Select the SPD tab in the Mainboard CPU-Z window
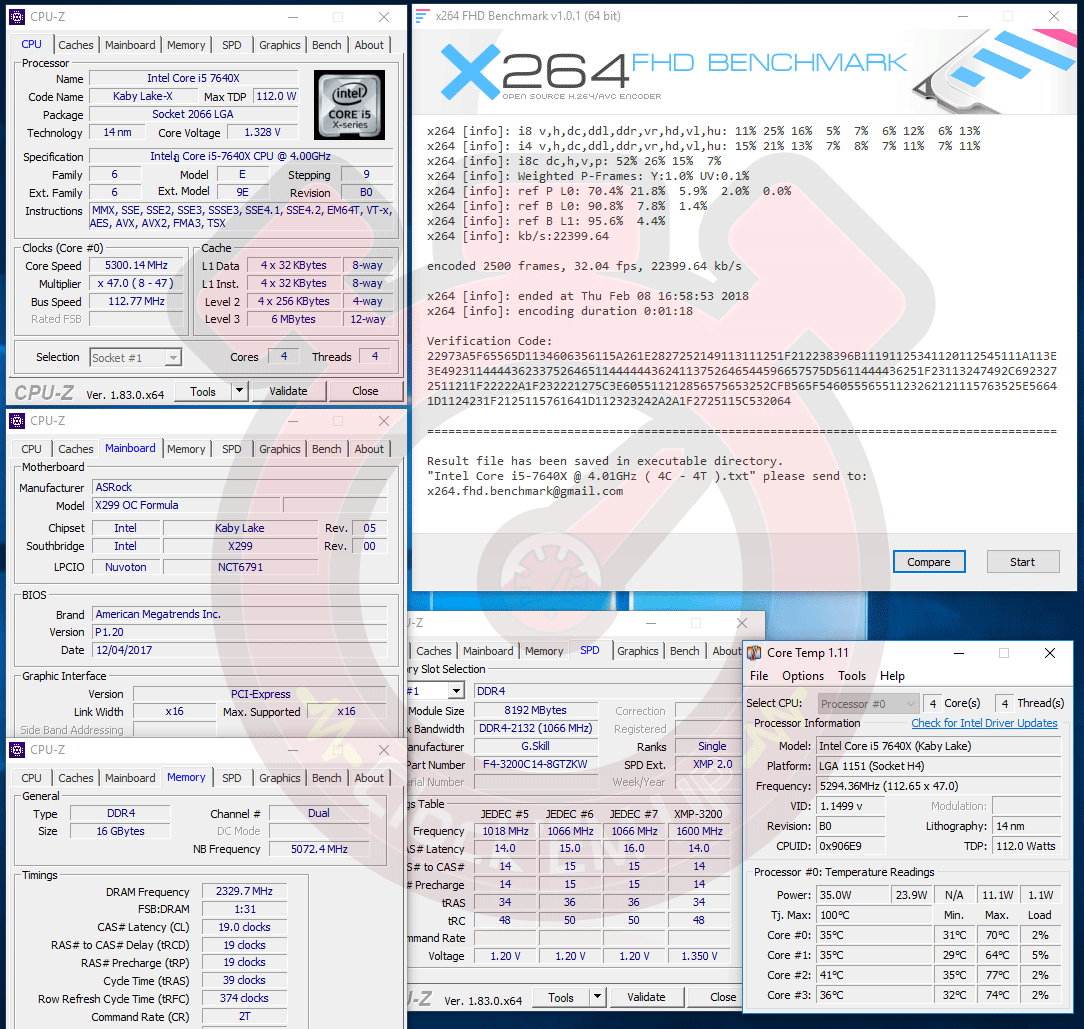Viewport: 1084px width, 1029px height. (232, 449)
